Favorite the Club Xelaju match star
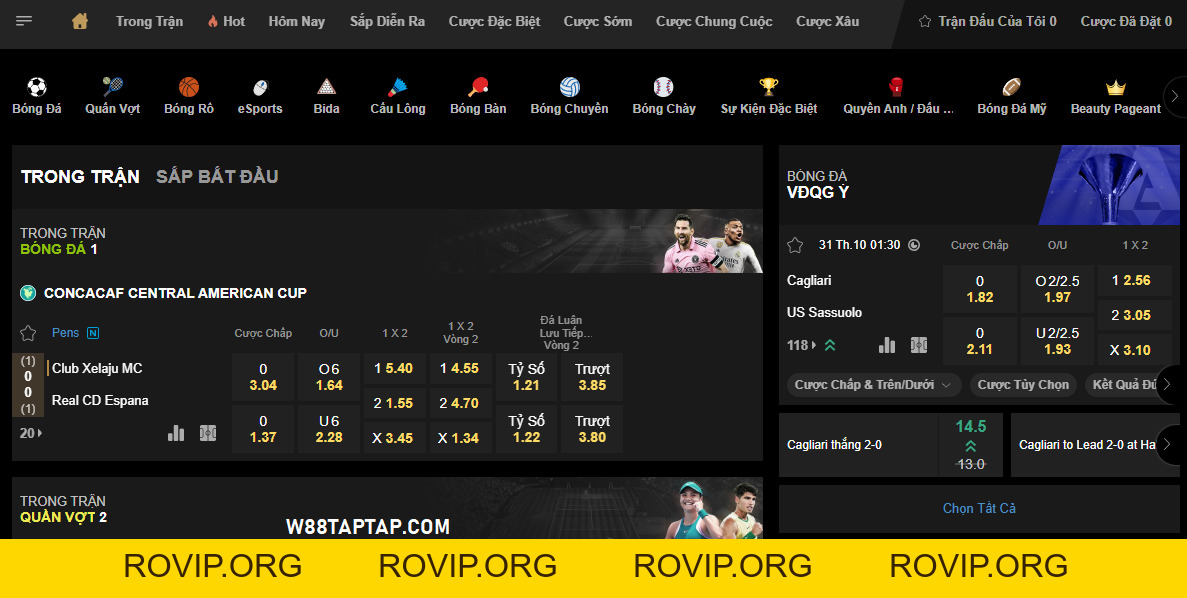The image size is (1187, 598). [28, 333]
